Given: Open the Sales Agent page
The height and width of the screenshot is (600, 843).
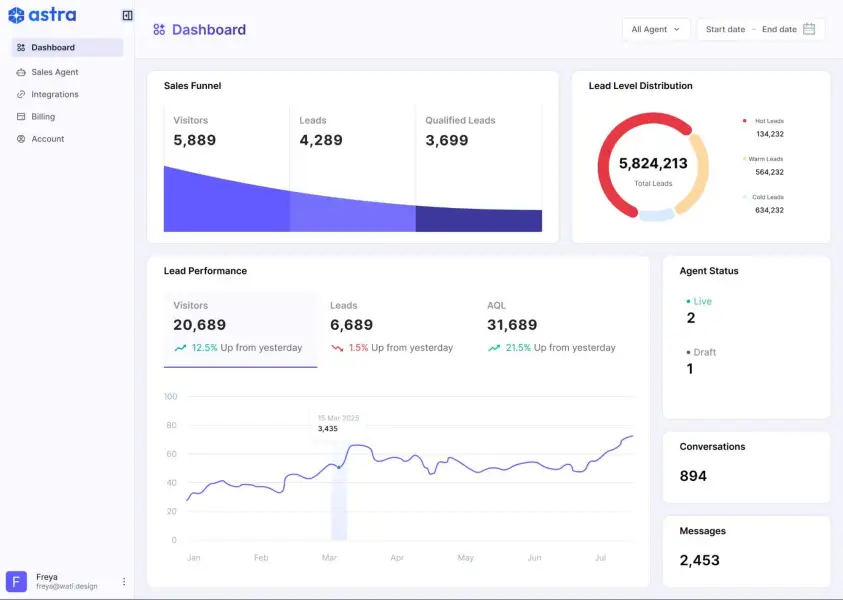Looking at the screenshot, I should (55, 72).
